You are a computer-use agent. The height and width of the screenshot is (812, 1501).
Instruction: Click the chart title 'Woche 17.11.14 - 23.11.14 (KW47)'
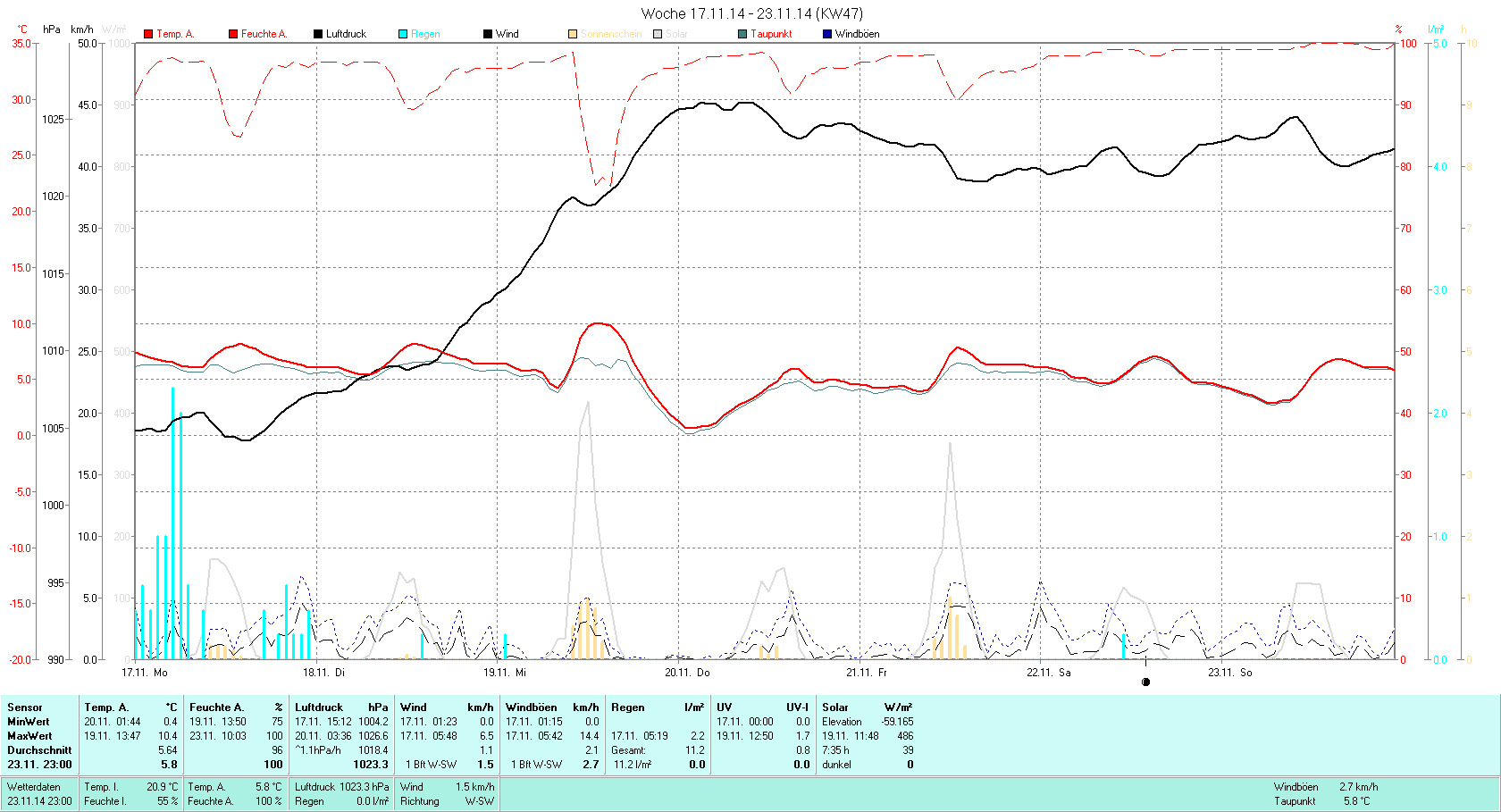752,13
